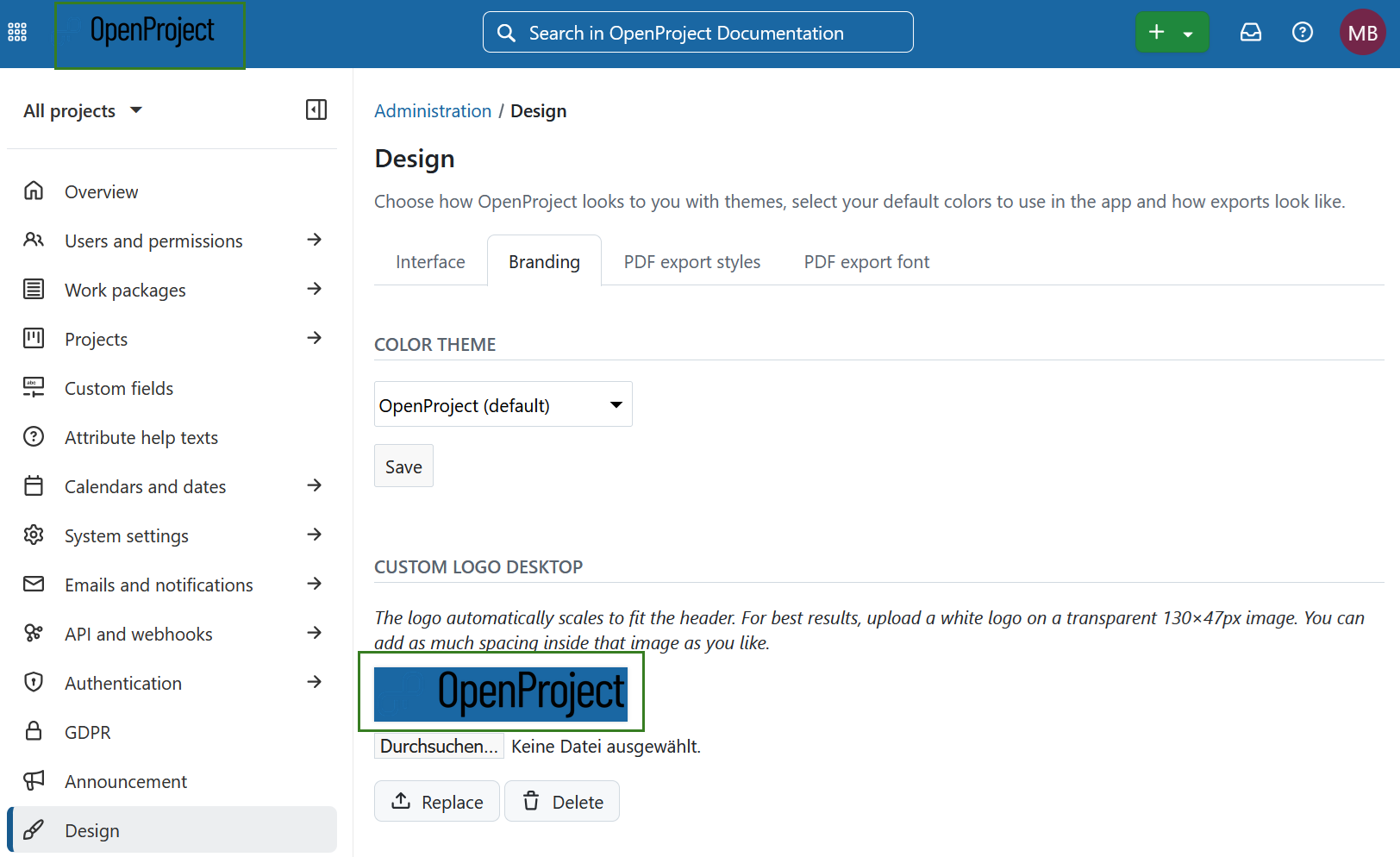Click the GDPR lock icon
Viewport: 1400px width, 857px height.
[x=33, y=731]
